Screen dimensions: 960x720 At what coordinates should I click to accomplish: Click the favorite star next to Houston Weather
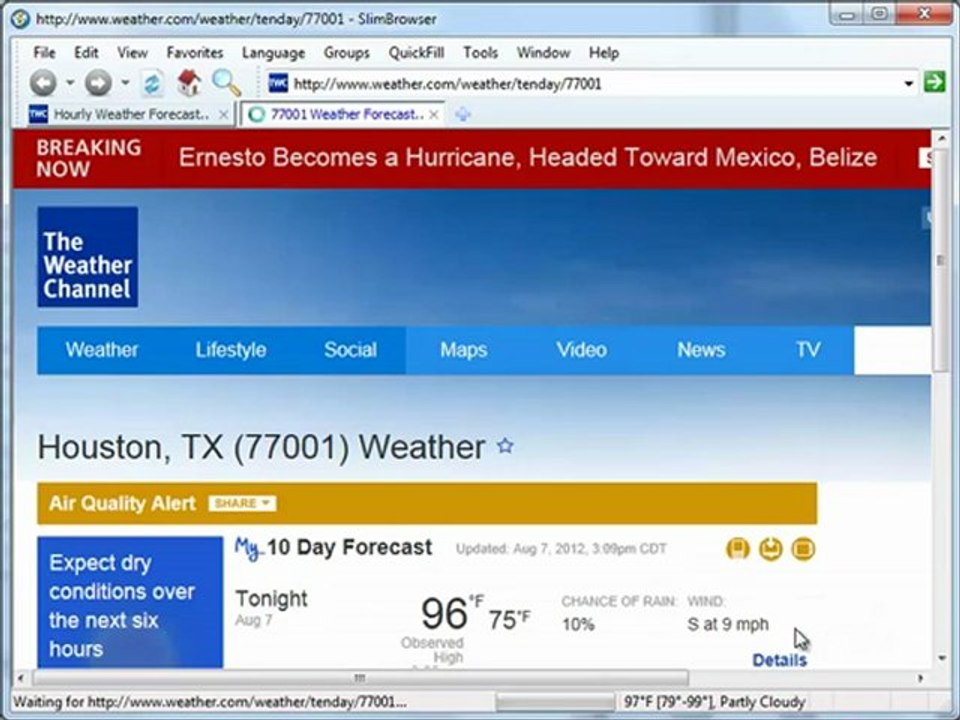[x=505, y=446]
